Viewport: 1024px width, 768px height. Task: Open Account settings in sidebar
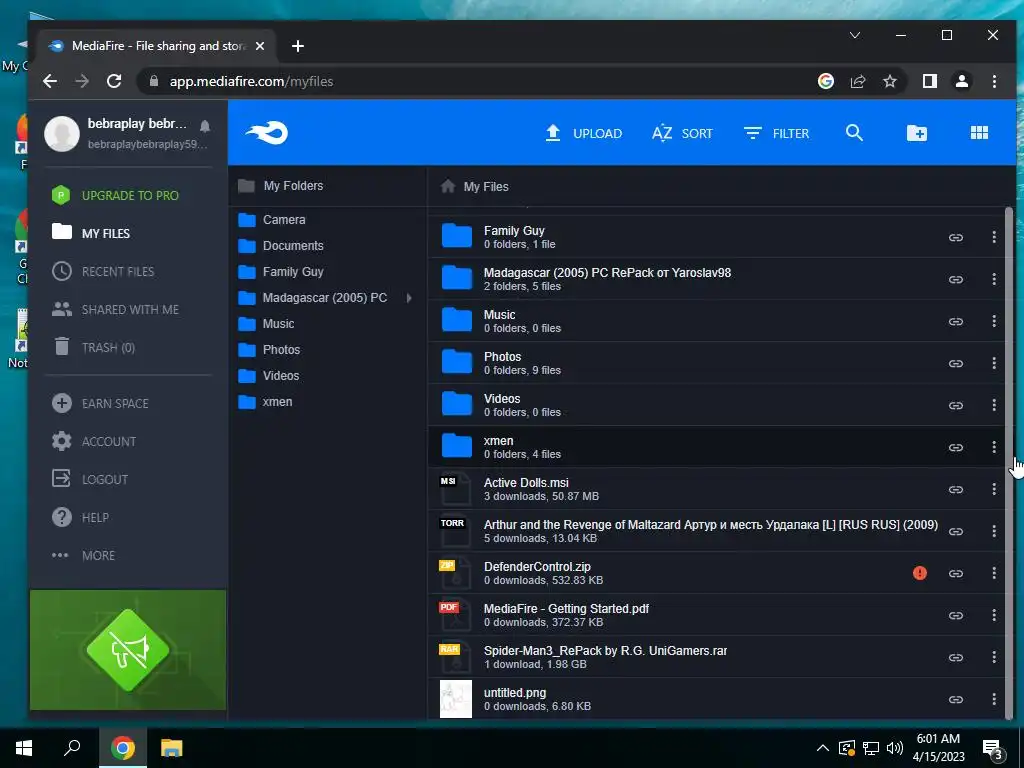[95, 441]
